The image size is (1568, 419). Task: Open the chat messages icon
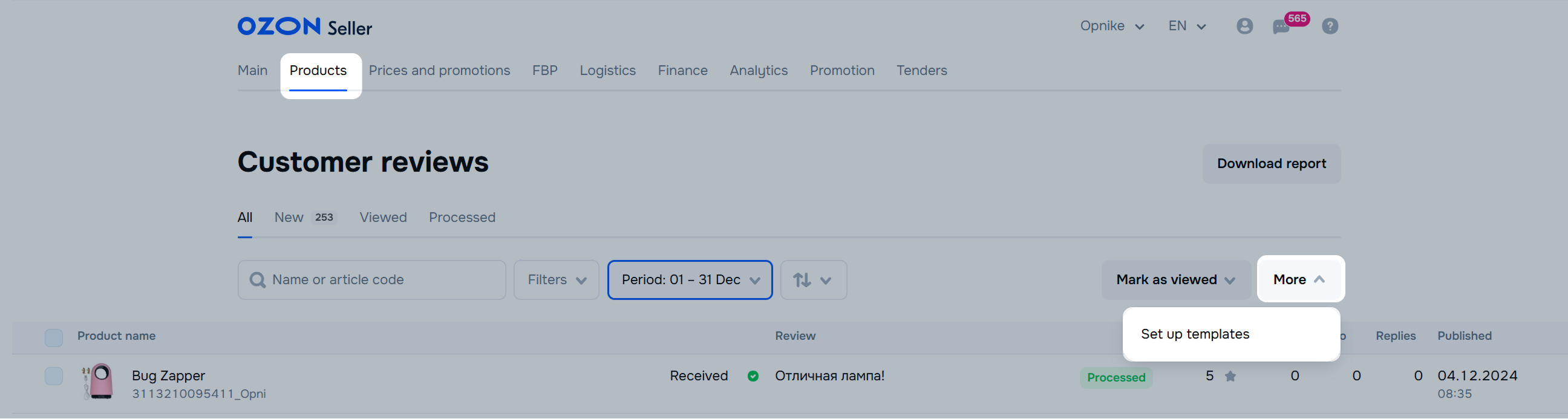tap(1281, 27)
